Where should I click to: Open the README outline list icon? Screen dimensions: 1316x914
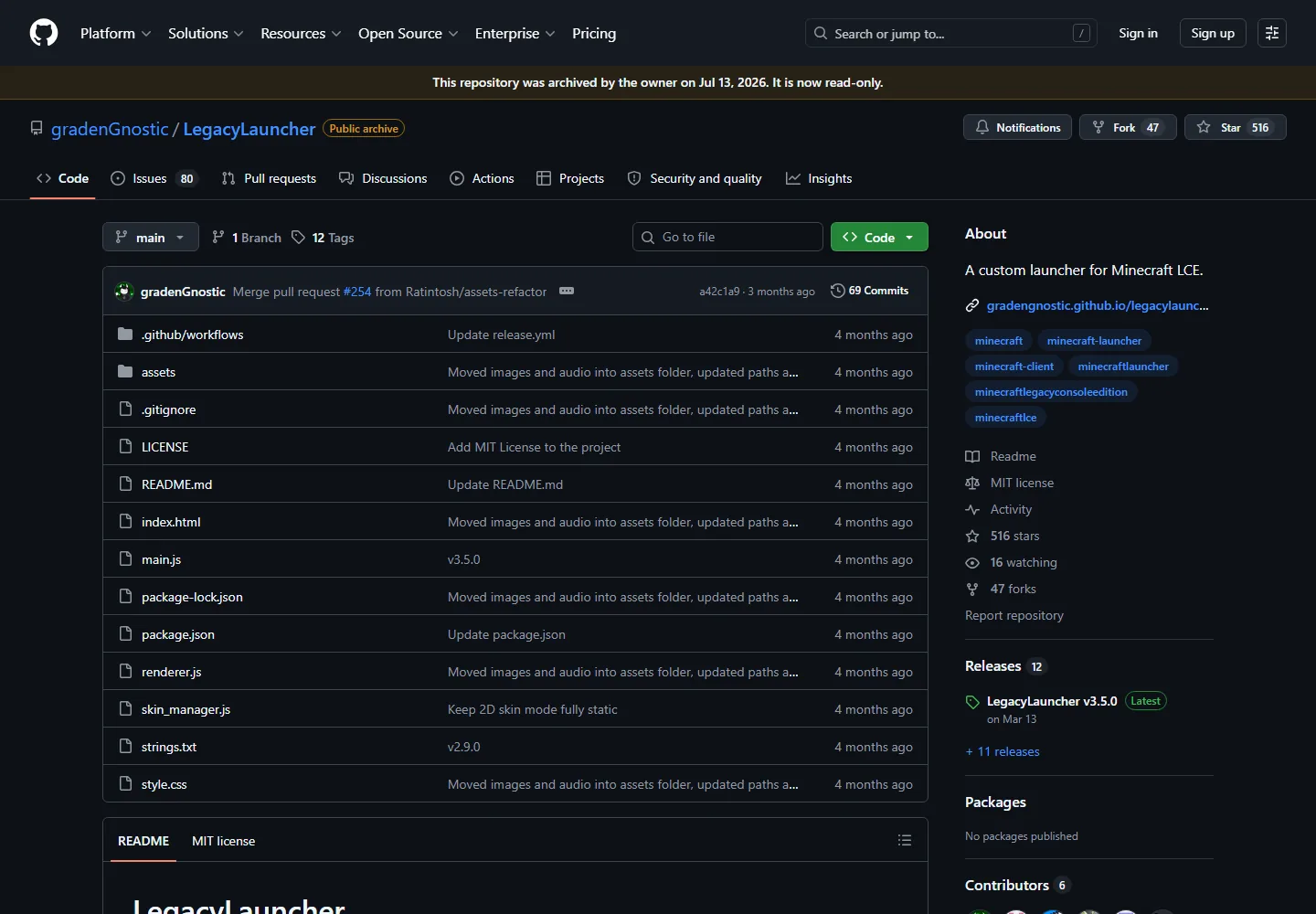pyautogui.click(x=905, y=840)
